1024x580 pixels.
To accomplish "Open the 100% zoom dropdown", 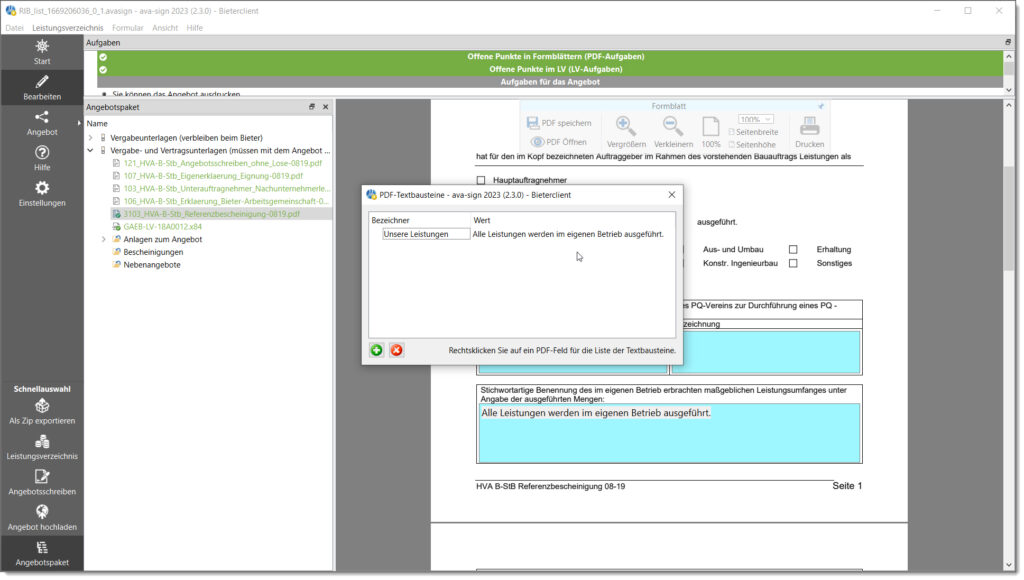I will point(755,119).
